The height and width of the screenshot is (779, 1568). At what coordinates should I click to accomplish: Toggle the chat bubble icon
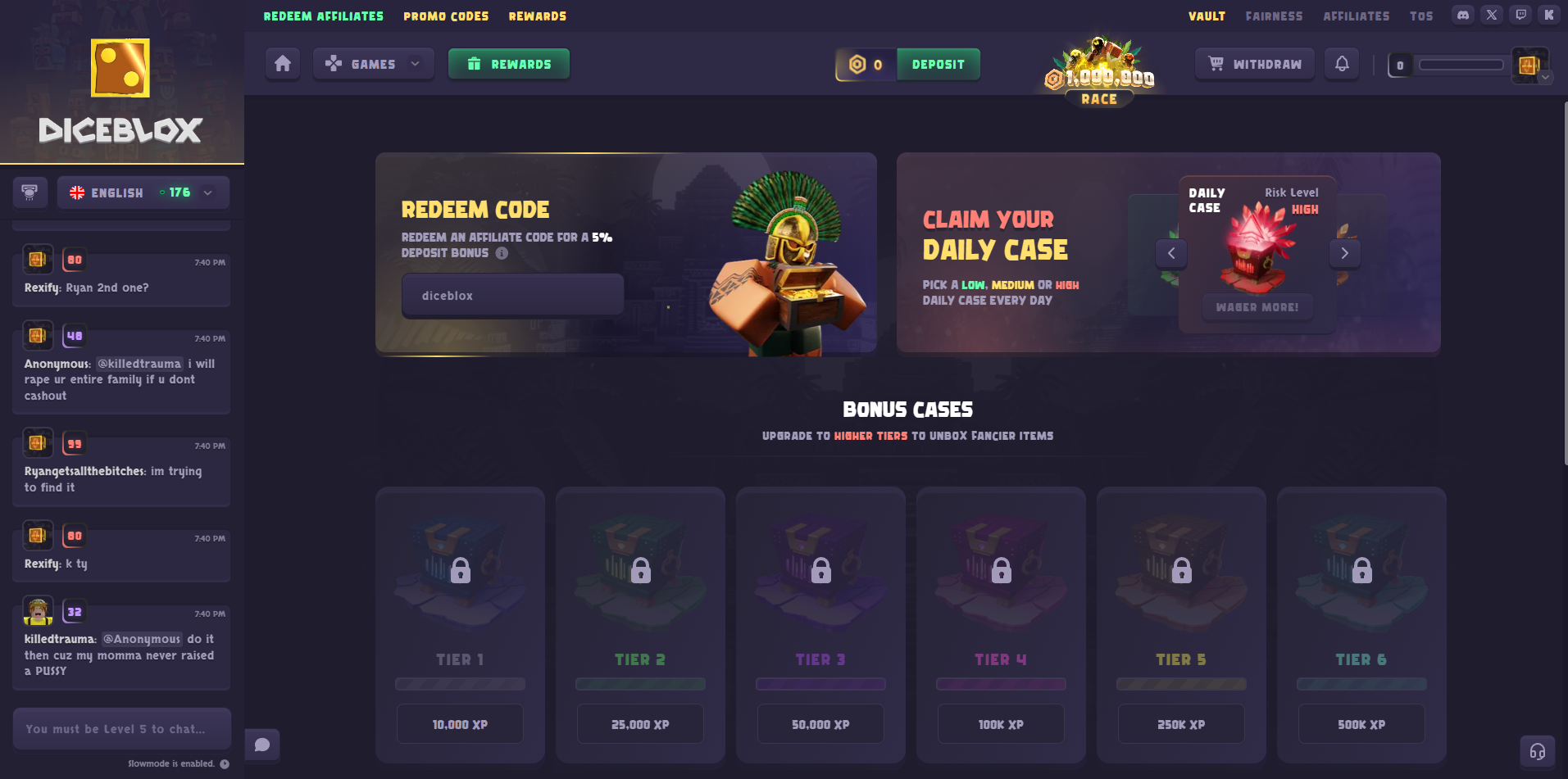[x=262, y=745]
